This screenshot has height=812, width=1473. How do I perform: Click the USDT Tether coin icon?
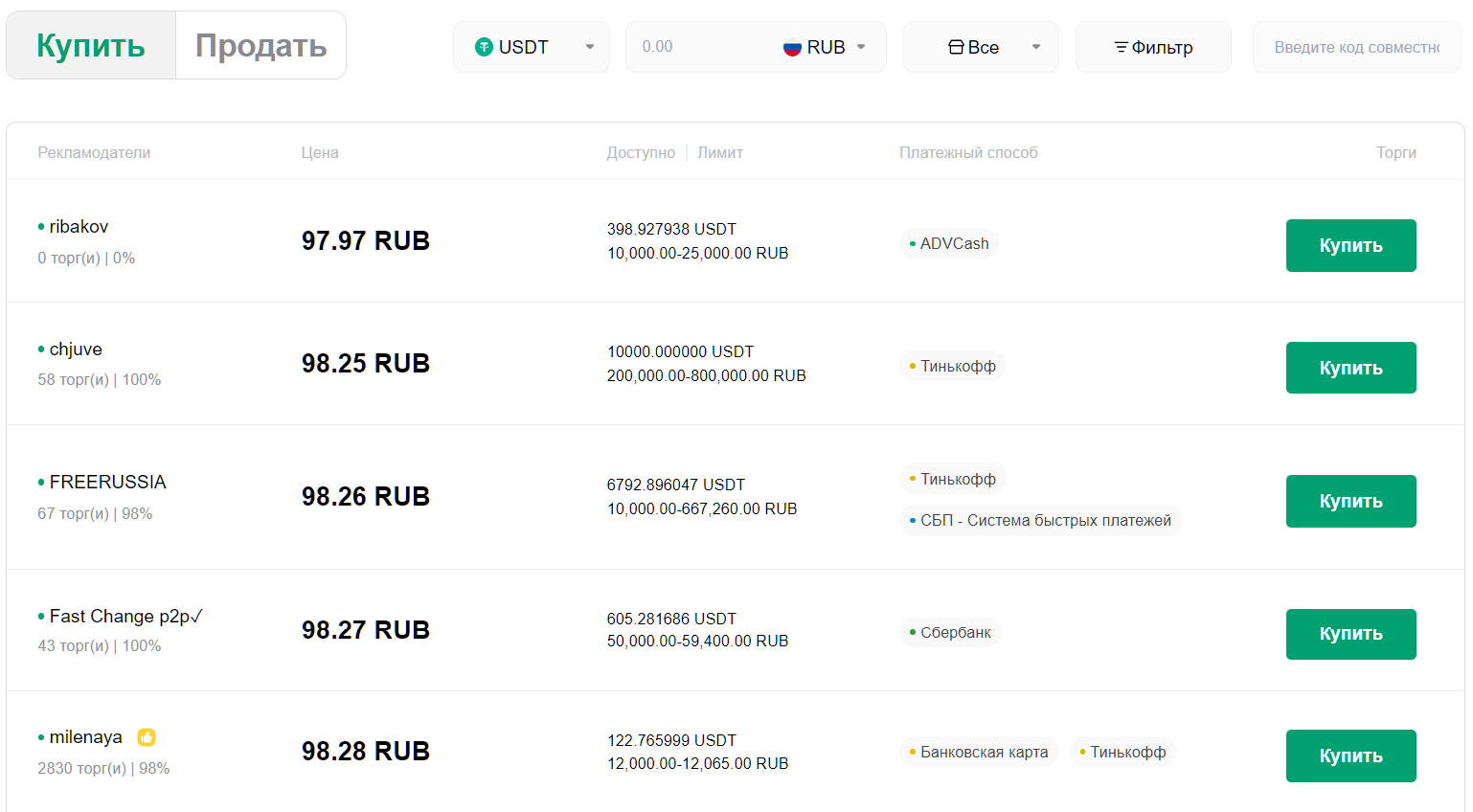(484, 47)
